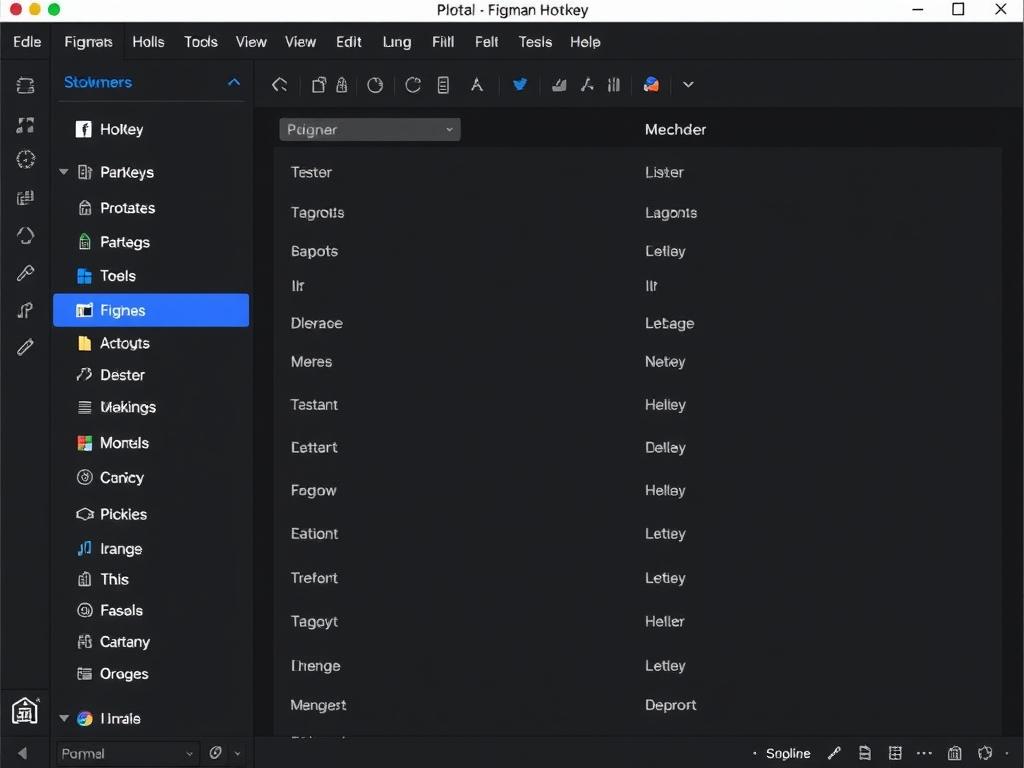The height and width of the screenshot is (768, 1024).
Task: Collapse the Stolvmers panel chevron
Action: click(x=234, y=82)
